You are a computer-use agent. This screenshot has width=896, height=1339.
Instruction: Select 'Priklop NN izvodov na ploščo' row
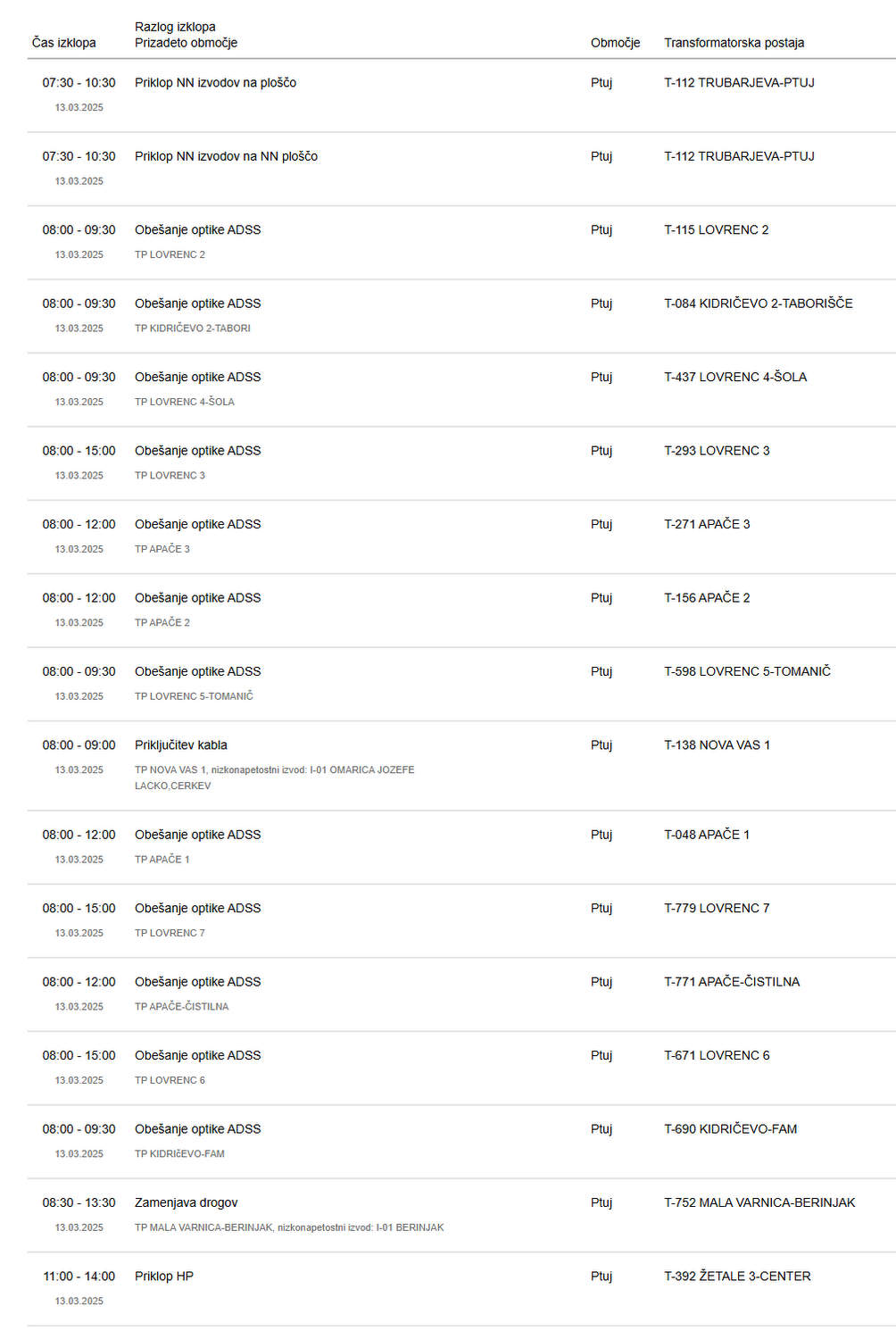pos(461,96)
